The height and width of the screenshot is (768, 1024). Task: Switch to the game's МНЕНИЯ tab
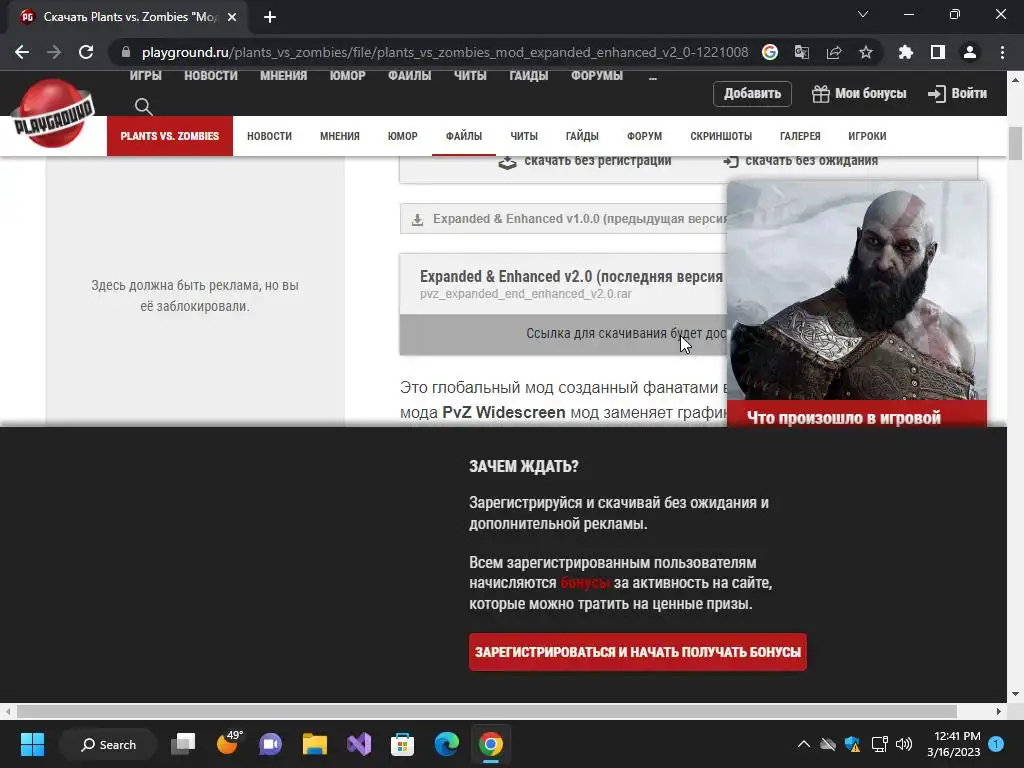pos(340,136)
